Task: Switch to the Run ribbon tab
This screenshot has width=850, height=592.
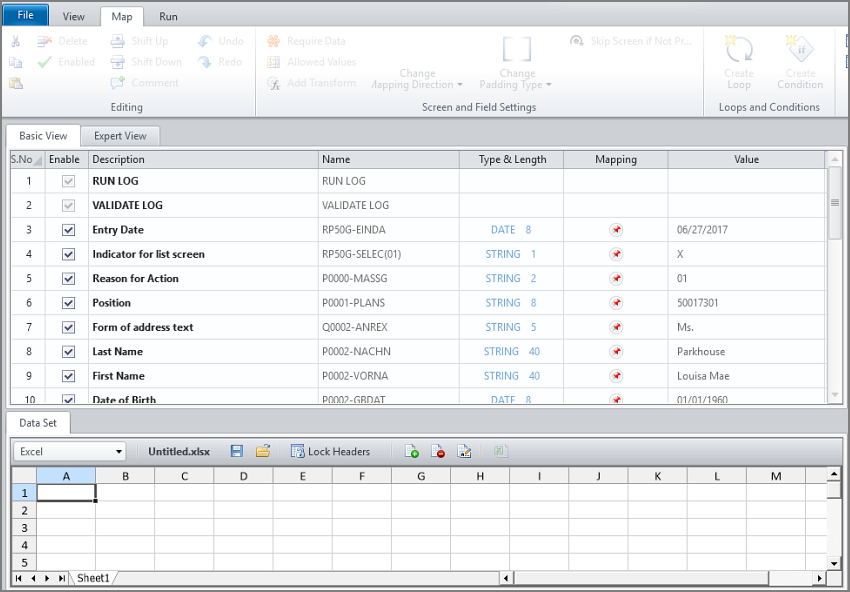Action: click(168, 17)
